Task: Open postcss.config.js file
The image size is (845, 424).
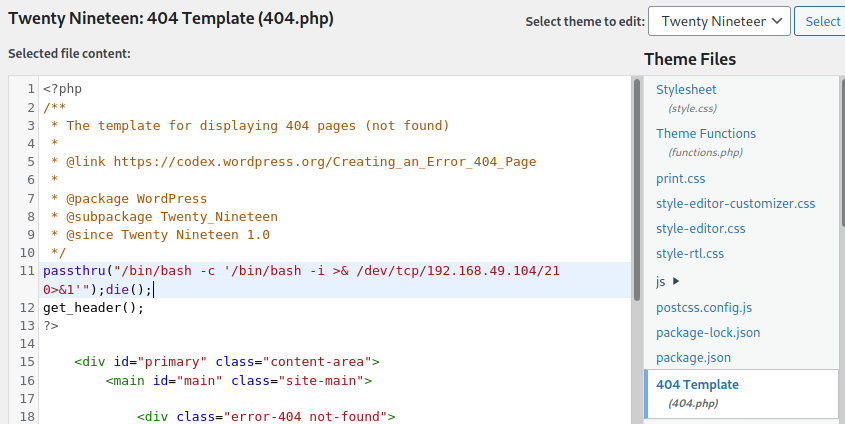Action: point(704,308)
